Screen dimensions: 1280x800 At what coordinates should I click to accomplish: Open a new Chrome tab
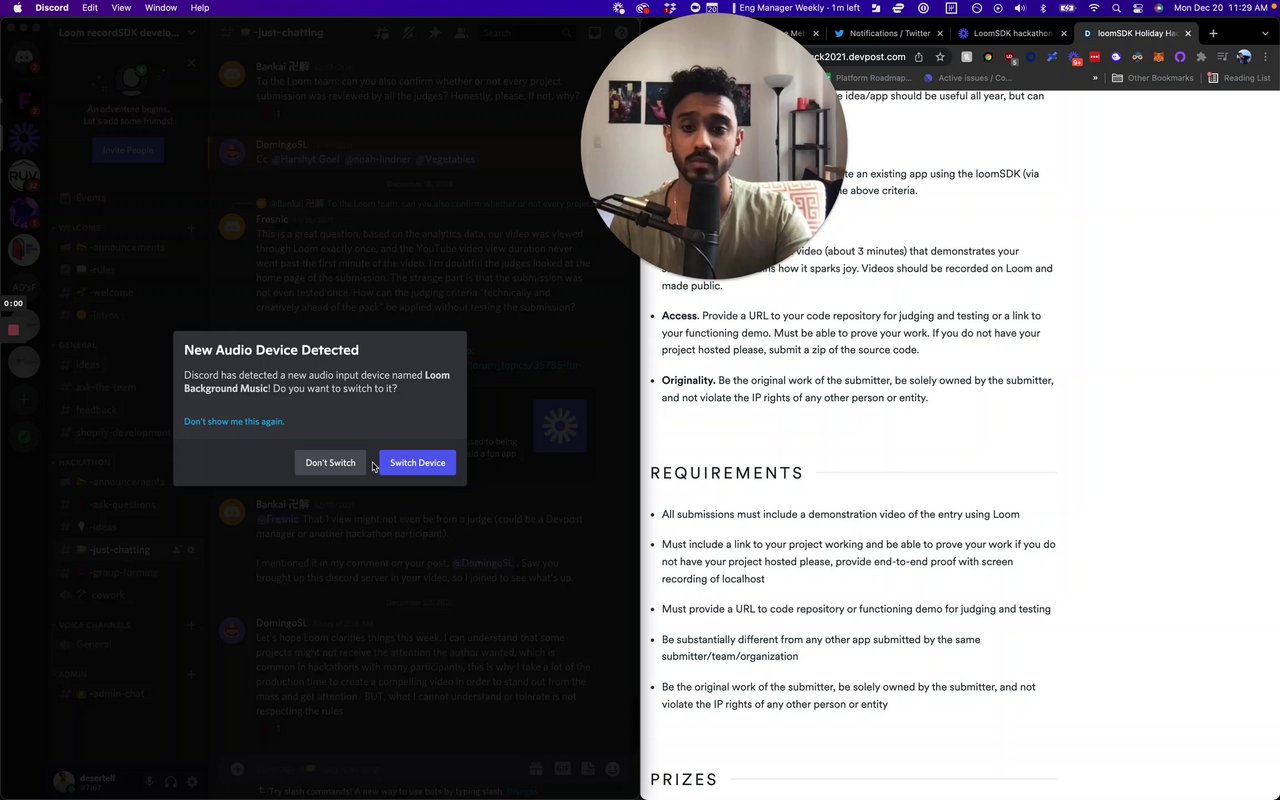coord(1213,33)
